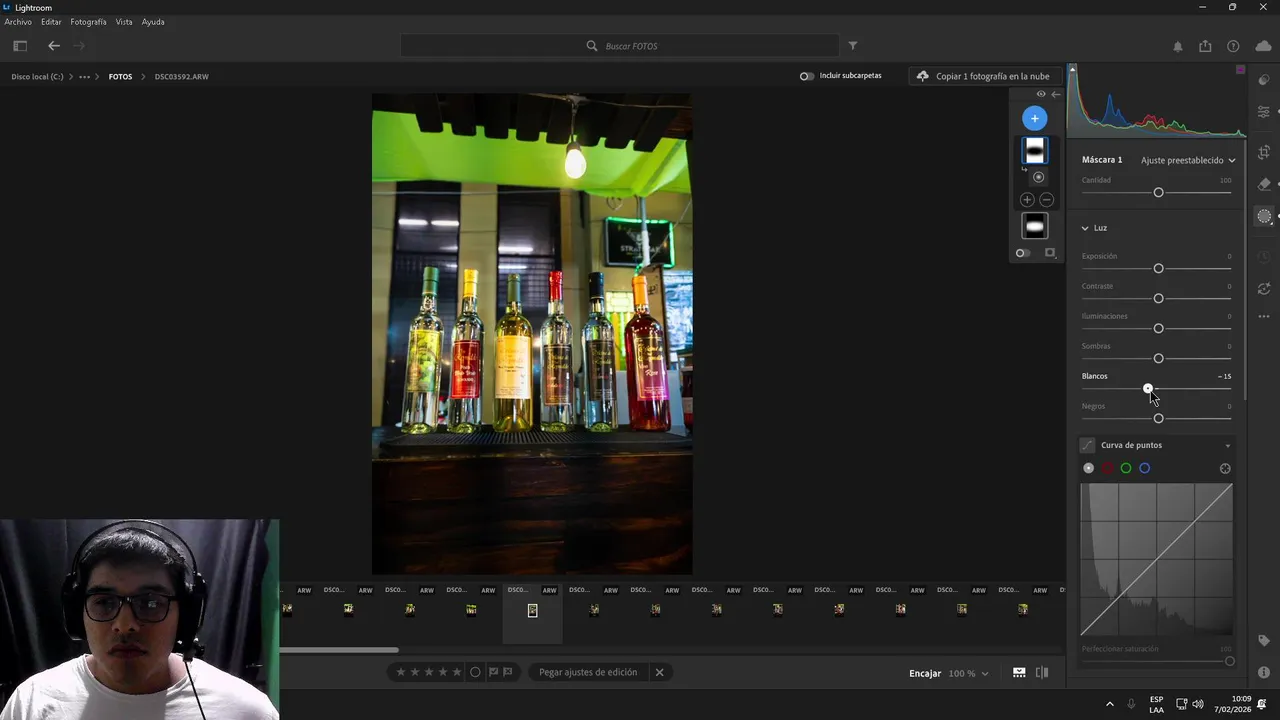Open the Masking tool in right sidebar
The height and width of the screenshot is (720, 1280).
pos(1264,217)
